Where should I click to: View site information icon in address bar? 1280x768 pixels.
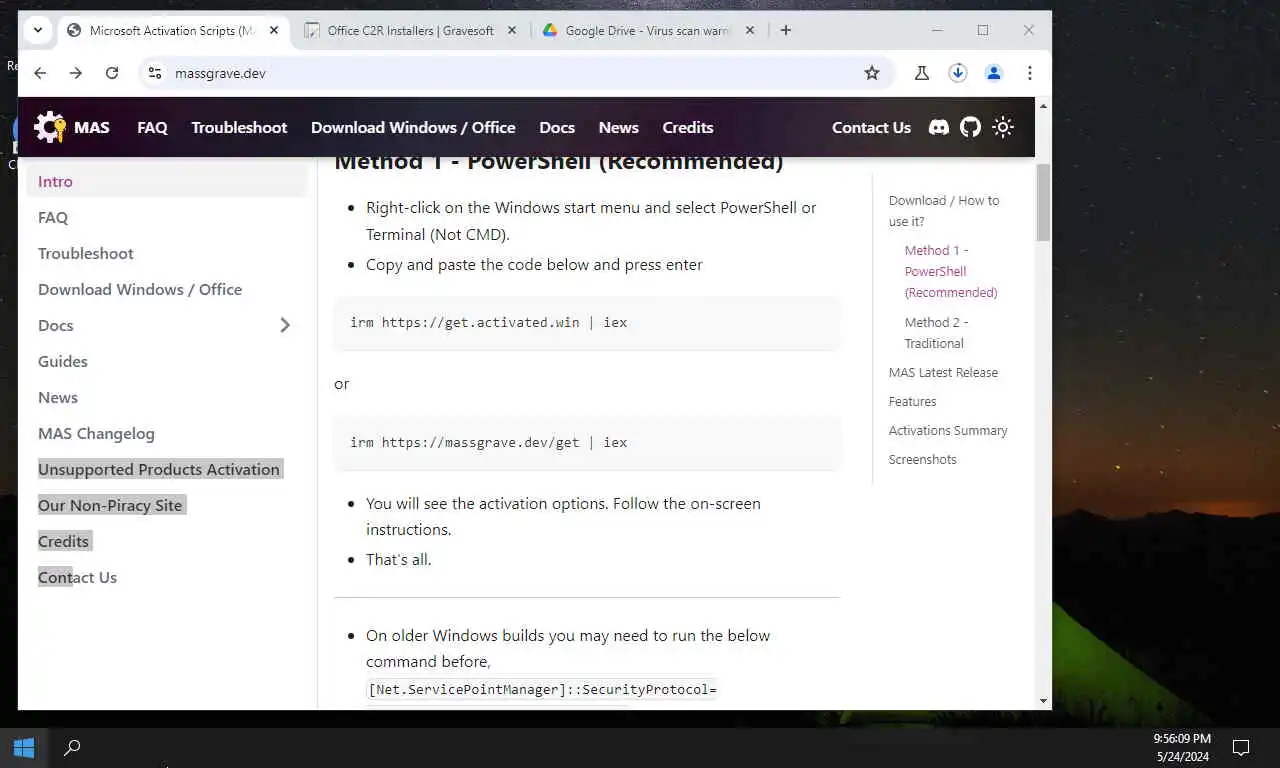coord(154,73)
